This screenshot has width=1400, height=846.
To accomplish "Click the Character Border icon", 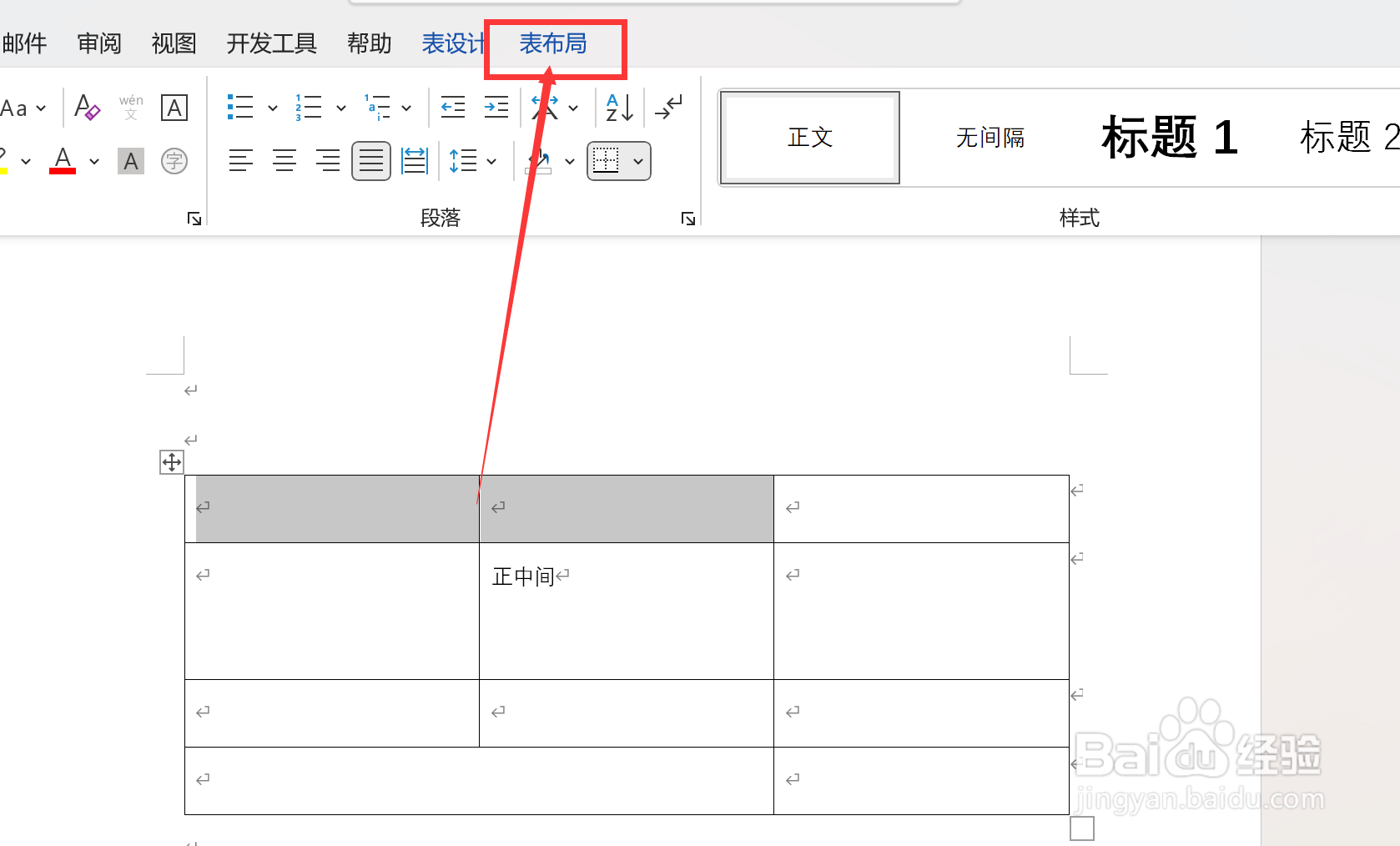I will point(174,107).
